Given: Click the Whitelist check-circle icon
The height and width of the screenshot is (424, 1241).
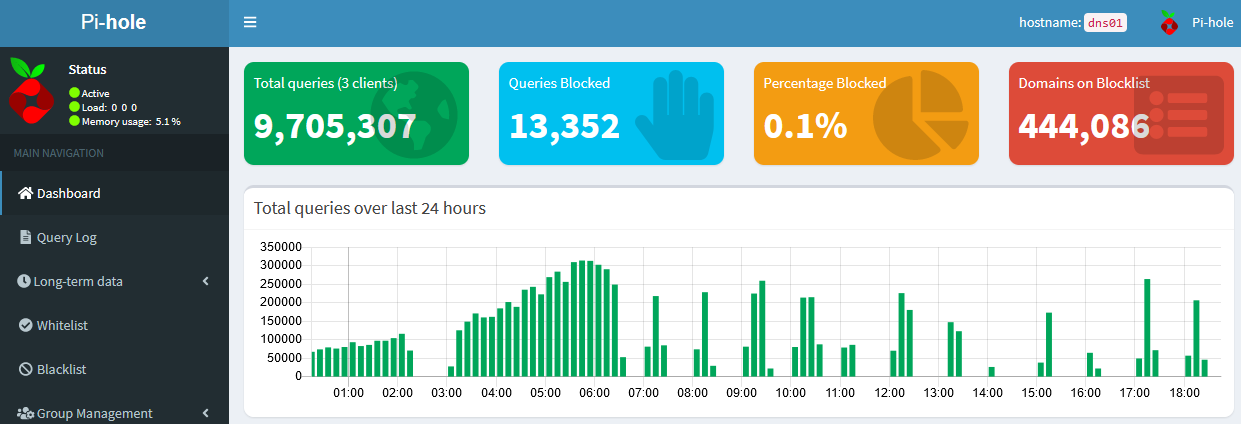Looking at the screenshot, I should point(26,325).
